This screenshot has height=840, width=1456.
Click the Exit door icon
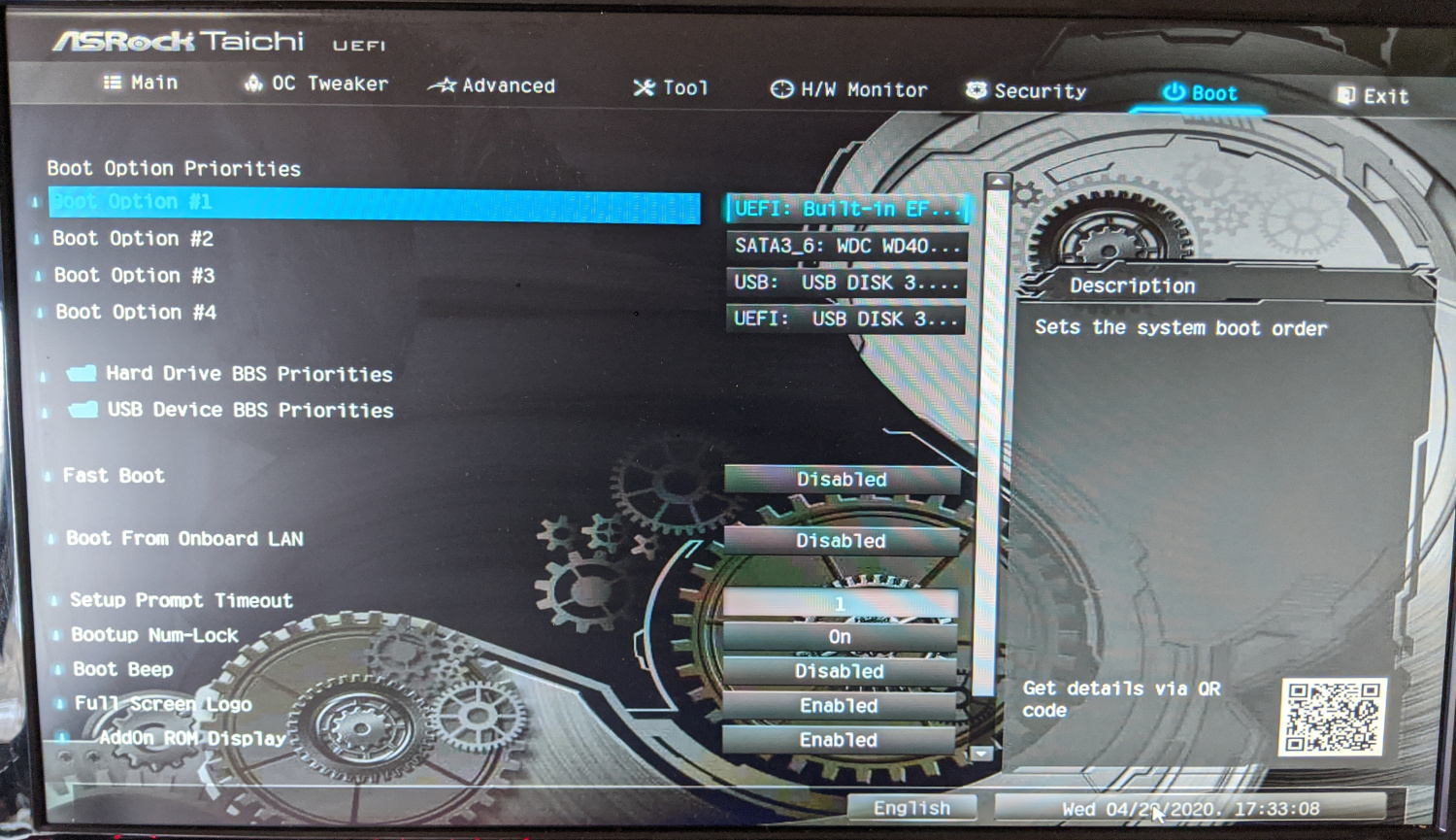coord(1346,95)
